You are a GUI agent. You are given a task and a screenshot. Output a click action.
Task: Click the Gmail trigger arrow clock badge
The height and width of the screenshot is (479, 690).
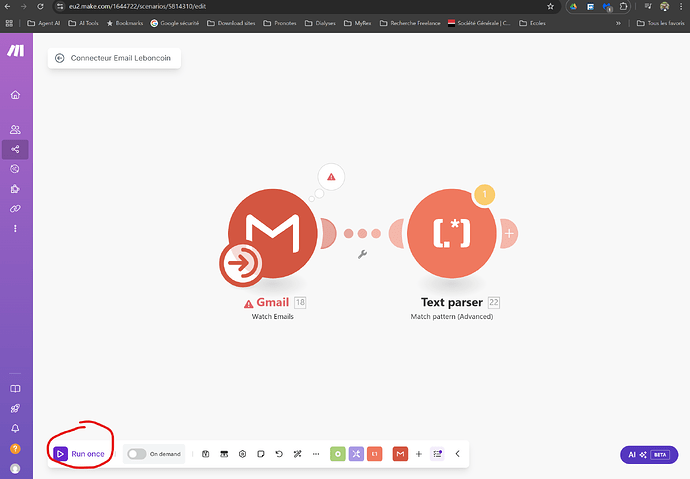click(x=241, y=264)
